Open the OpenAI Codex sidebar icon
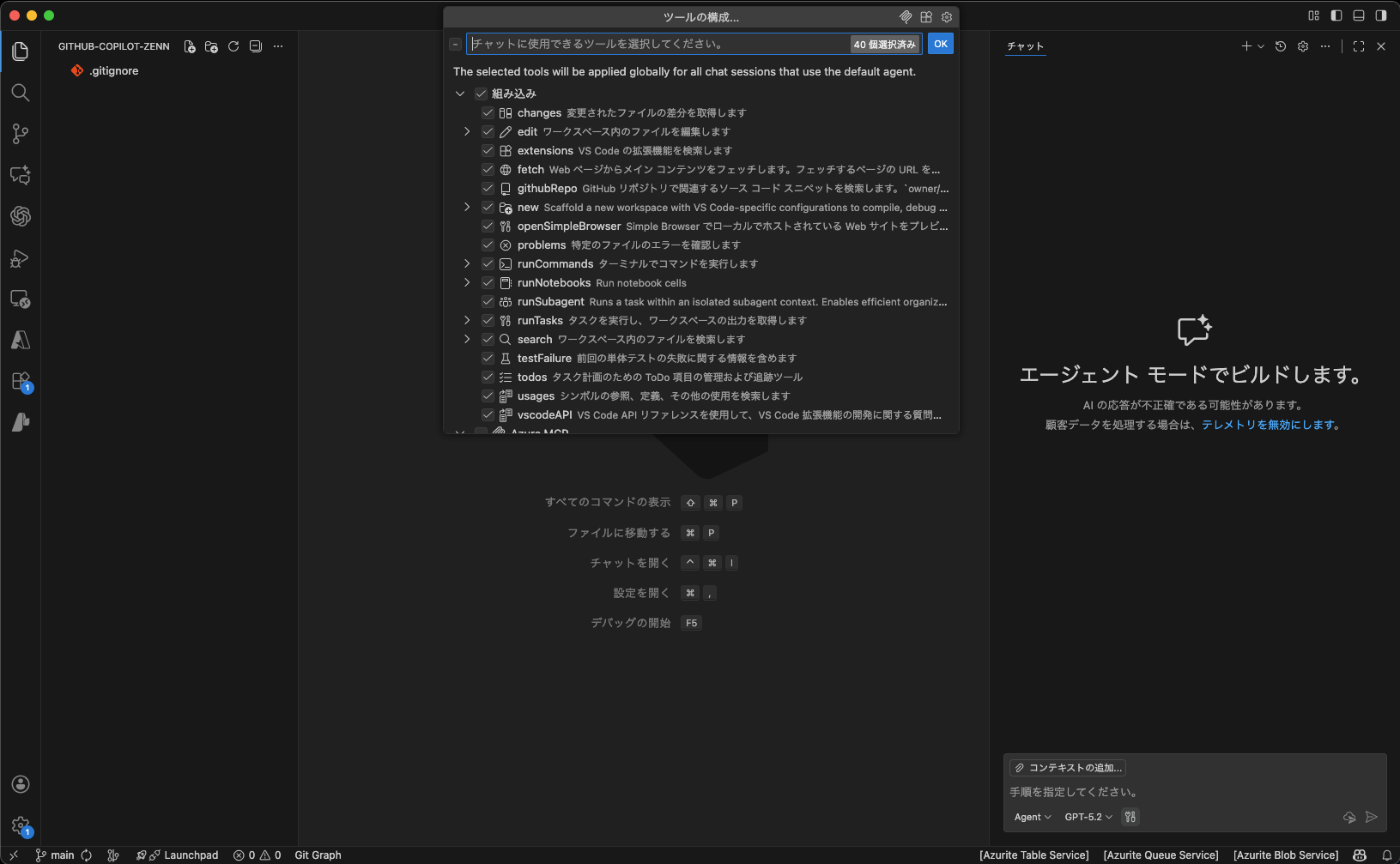Screen dimensions: 1400x864 (20, 216)
